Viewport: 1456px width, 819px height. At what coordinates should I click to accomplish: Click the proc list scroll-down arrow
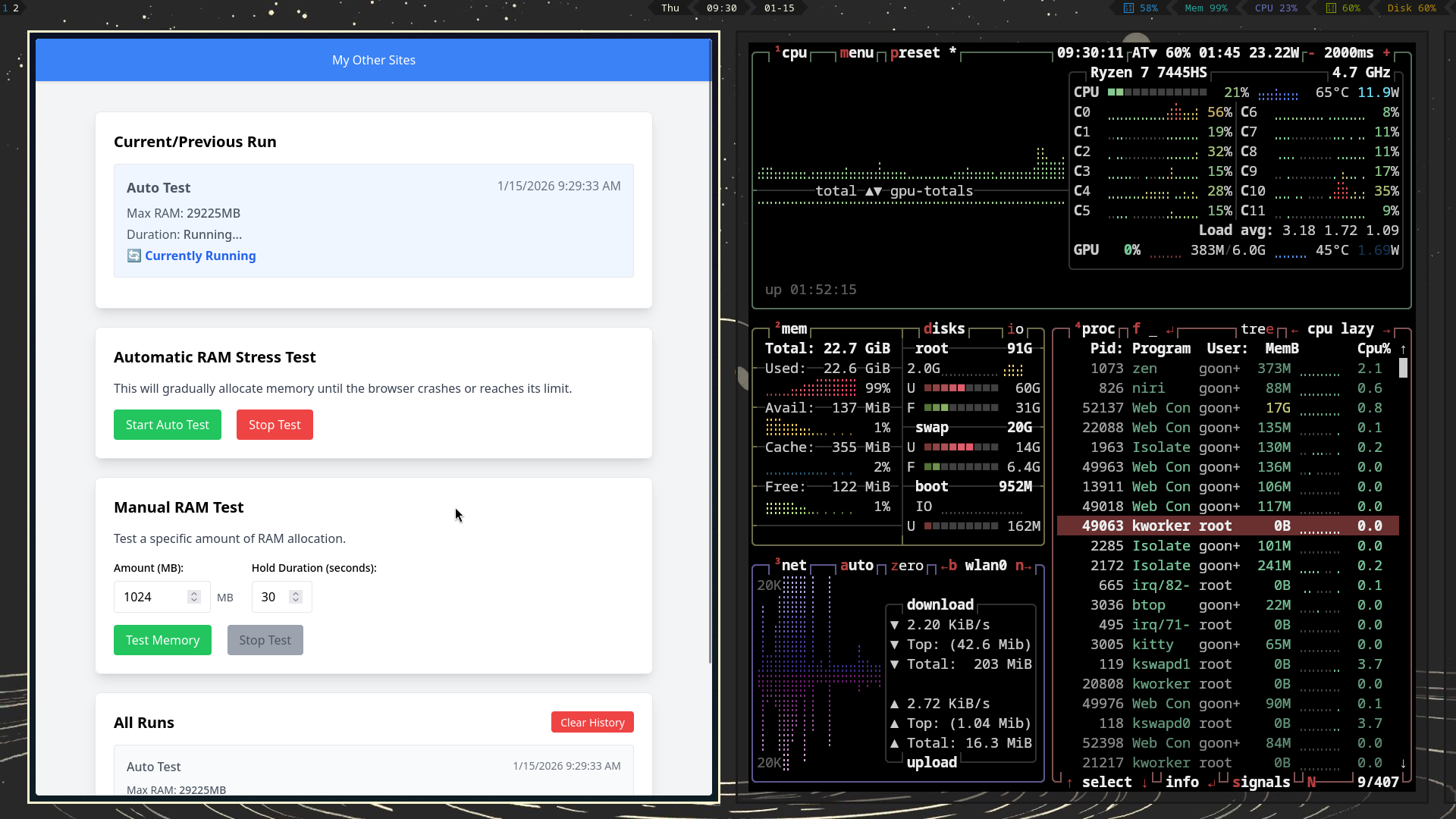click(1403, 764)
